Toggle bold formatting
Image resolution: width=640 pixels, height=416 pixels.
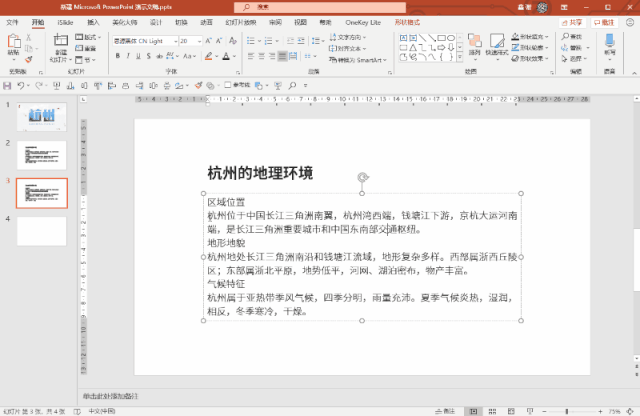[x=118, y=56]
